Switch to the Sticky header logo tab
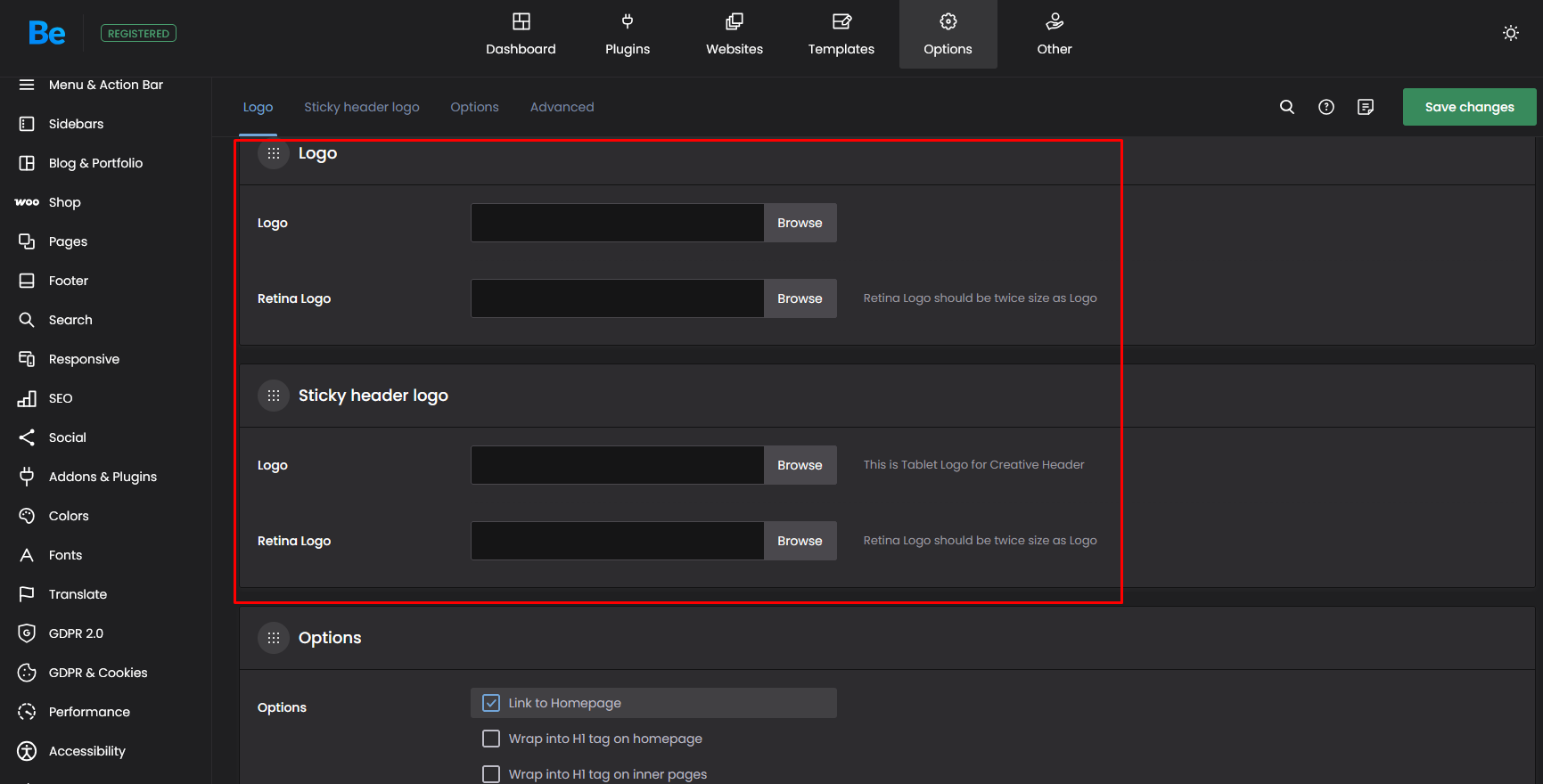The height and width of the screenshot is (784, 1543). [361, 107]
